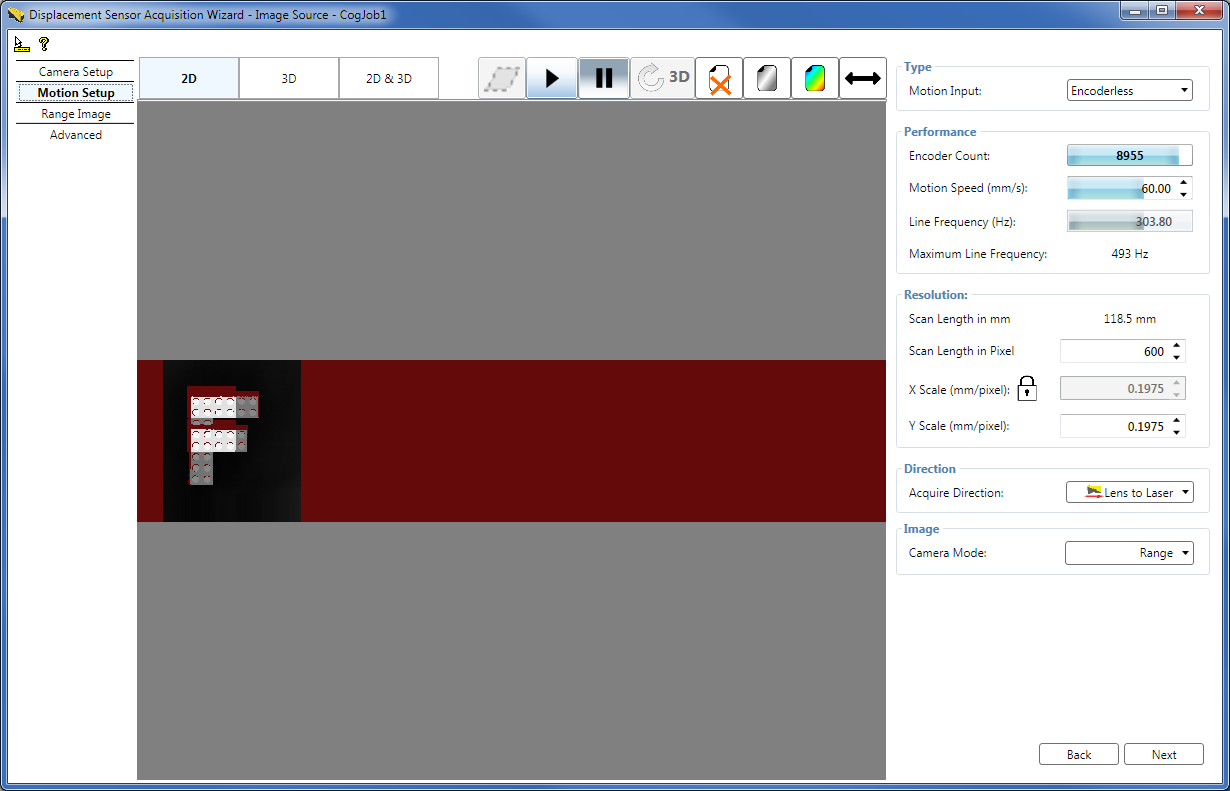Image resolution: width=1230 pixels, height=791 pixels.
Task: Increase Motion Speed with the up stepper
Action: 1184,183
